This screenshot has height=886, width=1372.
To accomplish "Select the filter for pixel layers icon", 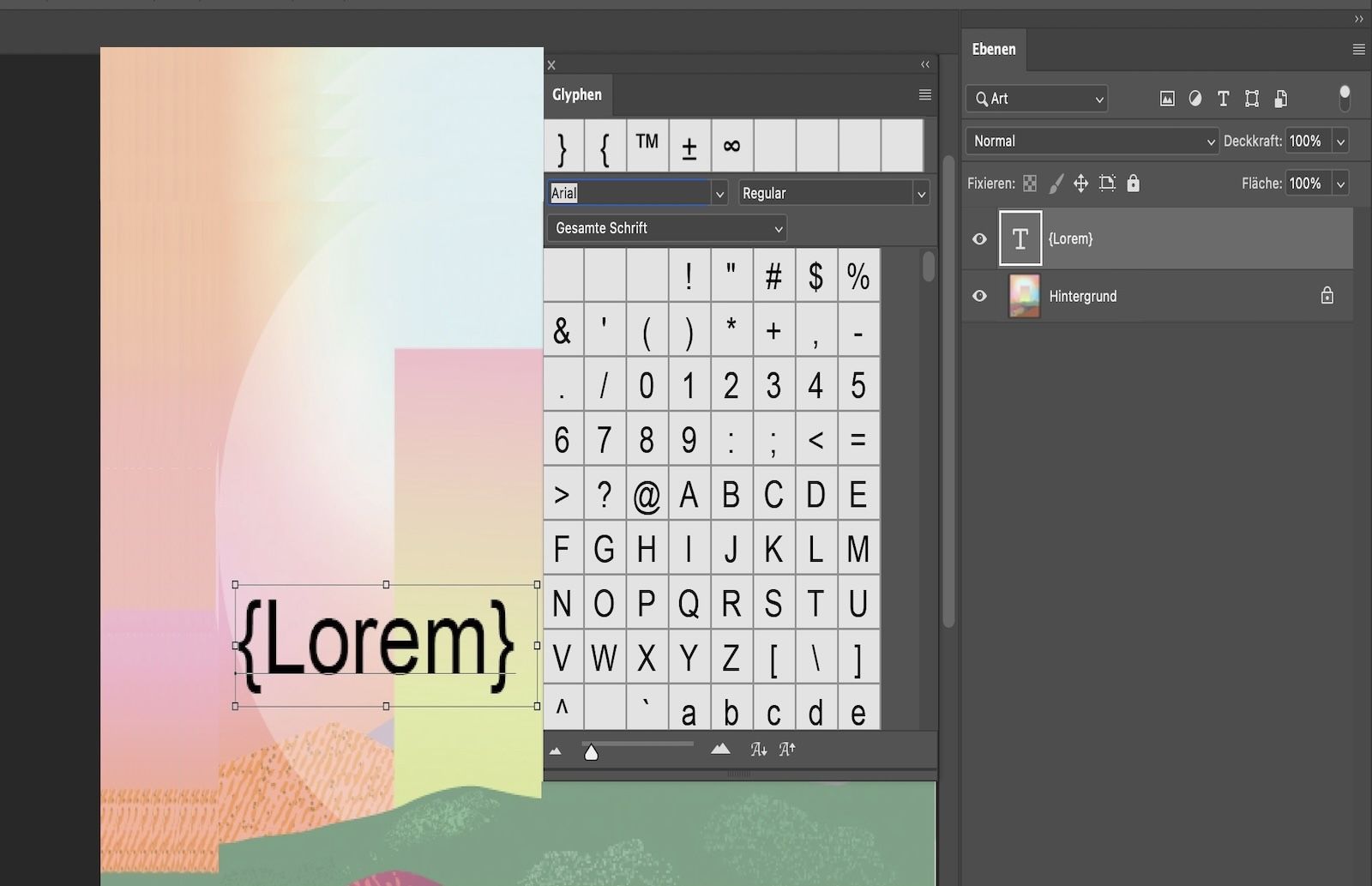I will tap(1167, 99).
